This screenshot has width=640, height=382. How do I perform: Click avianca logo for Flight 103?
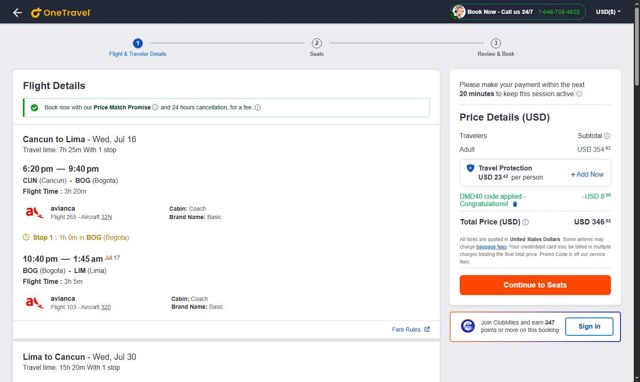pos(34,303)
